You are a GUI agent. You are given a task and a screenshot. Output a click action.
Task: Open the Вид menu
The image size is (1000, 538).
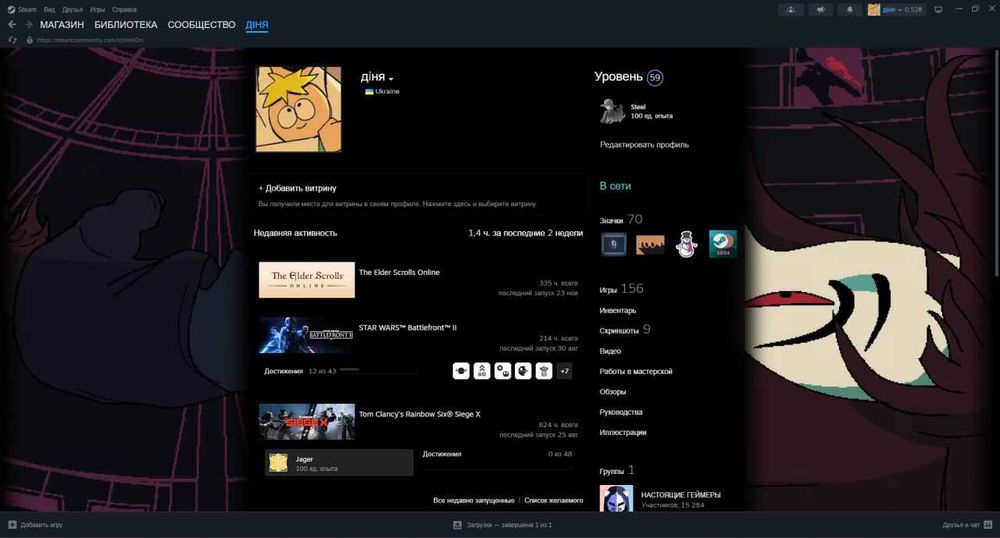coord(49,10)
